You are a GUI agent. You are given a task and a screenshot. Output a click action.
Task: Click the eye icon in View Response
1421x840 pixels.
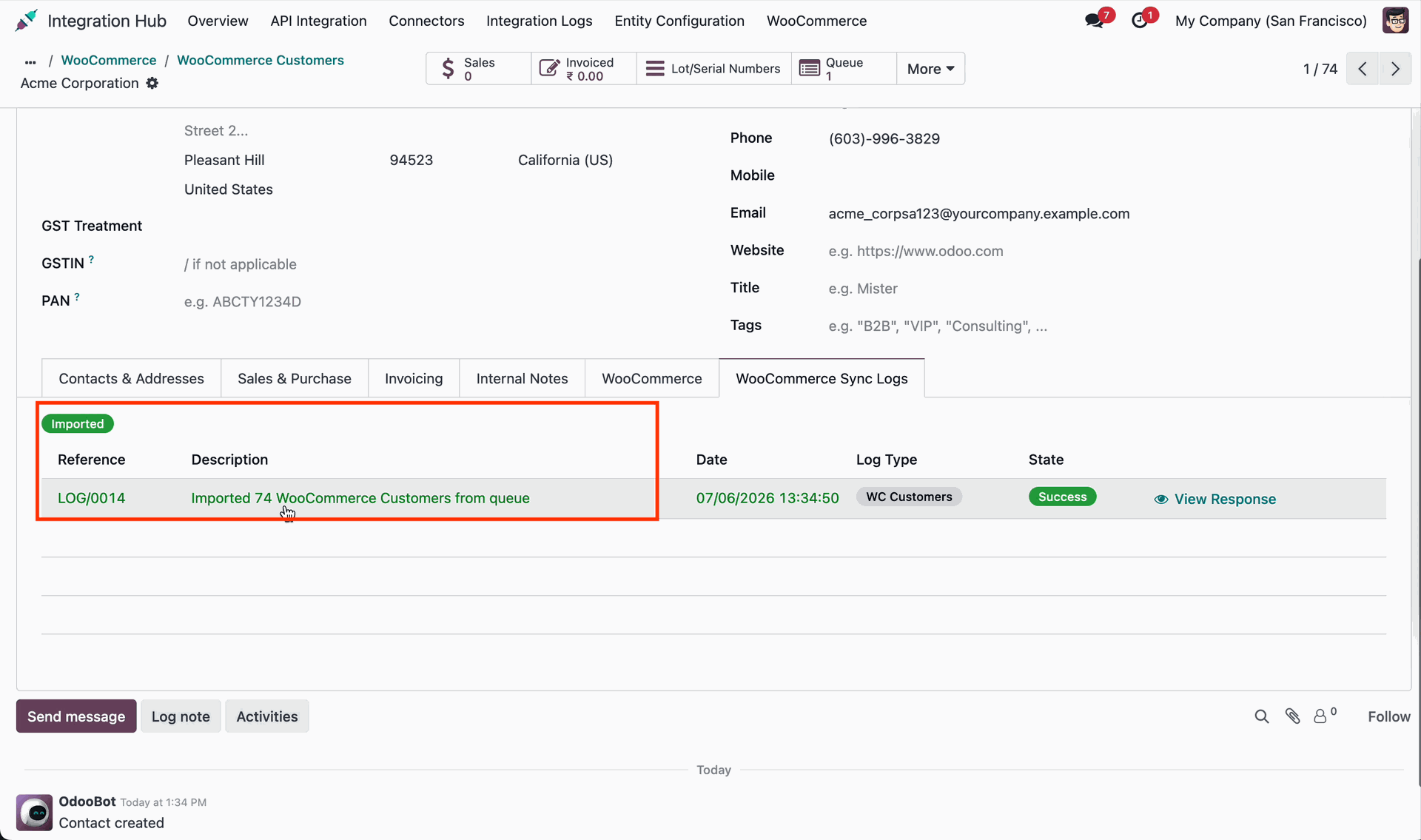[x=1161, y=500]
